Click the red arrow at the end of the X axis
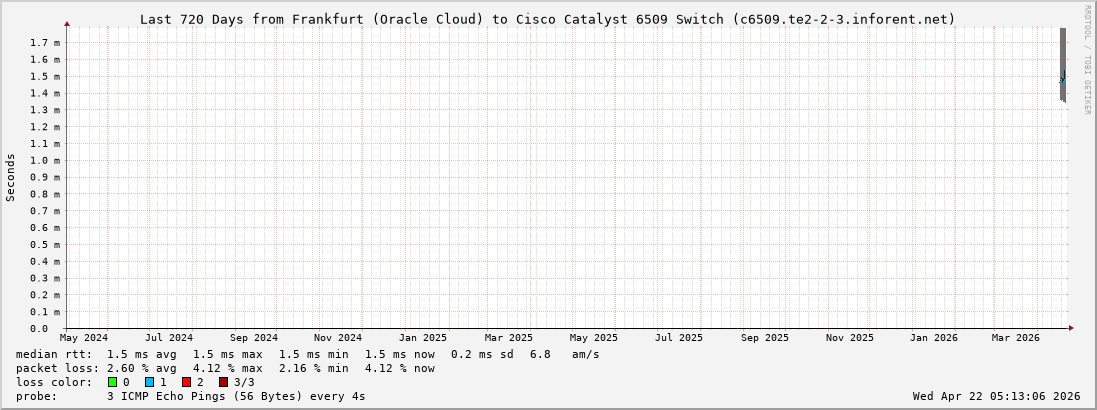1097x410 pixels. tap(1070, 328)
